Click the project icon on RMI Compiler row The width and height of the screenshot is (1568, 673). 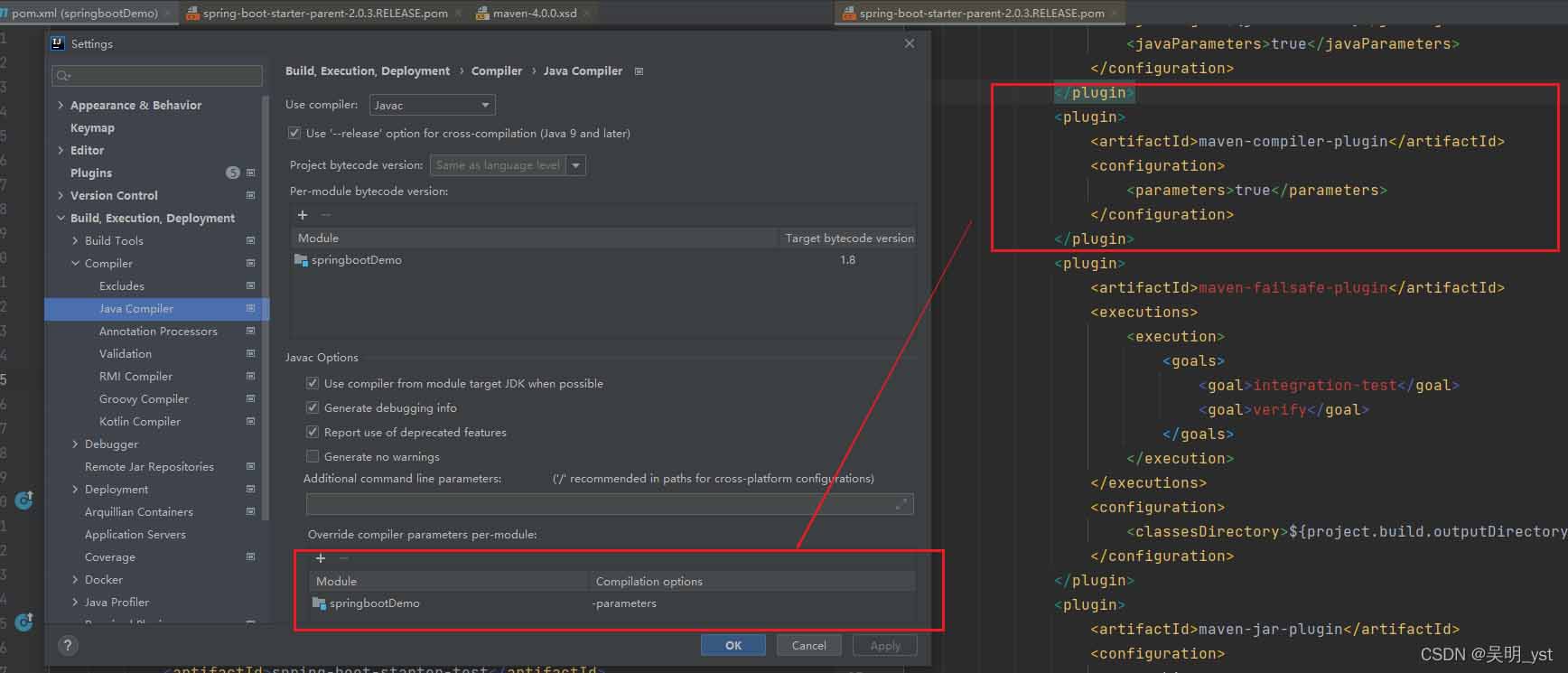tap(251, 376)
